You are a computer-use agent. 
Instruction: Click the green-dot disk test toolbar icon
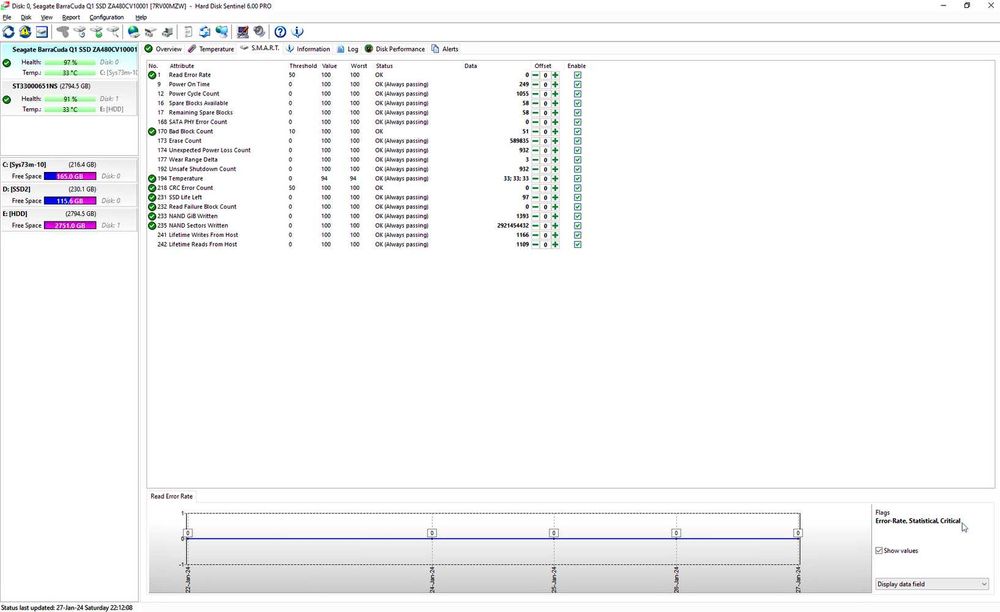coord(96,31)
